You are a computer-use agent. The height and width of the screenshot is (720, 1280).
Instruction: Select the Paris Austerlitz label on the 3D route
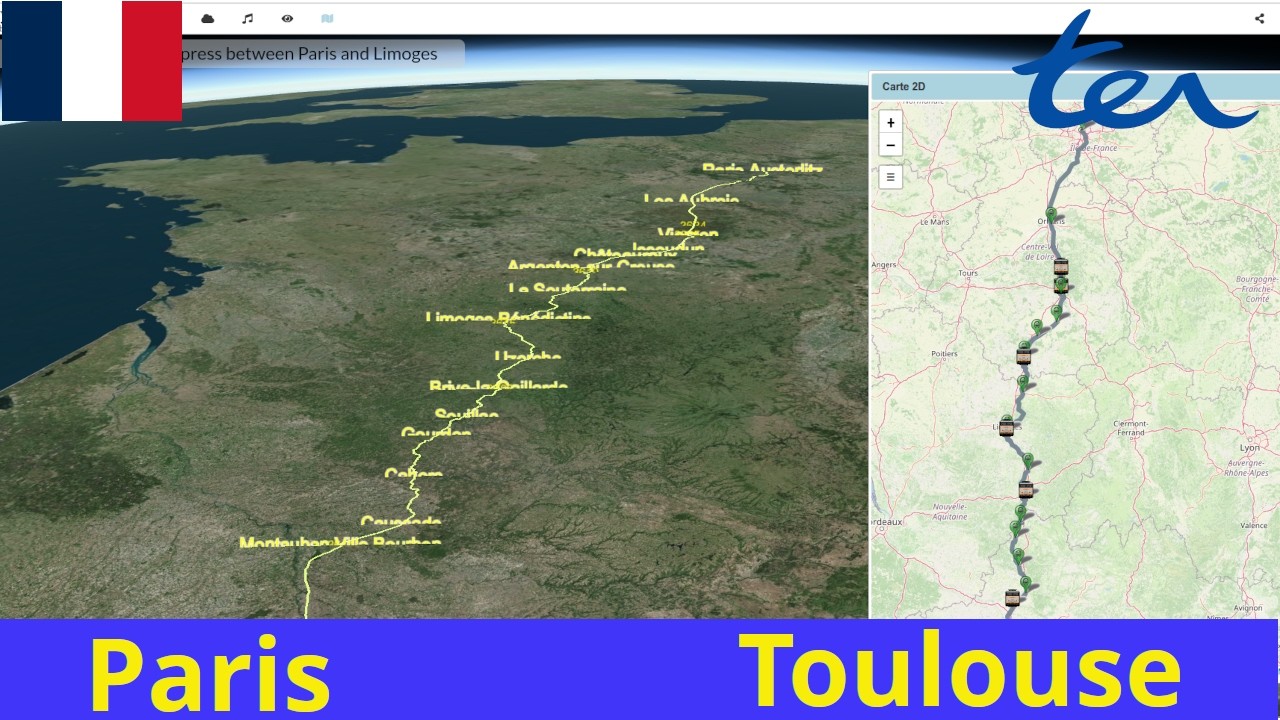[x=762, y=169]
